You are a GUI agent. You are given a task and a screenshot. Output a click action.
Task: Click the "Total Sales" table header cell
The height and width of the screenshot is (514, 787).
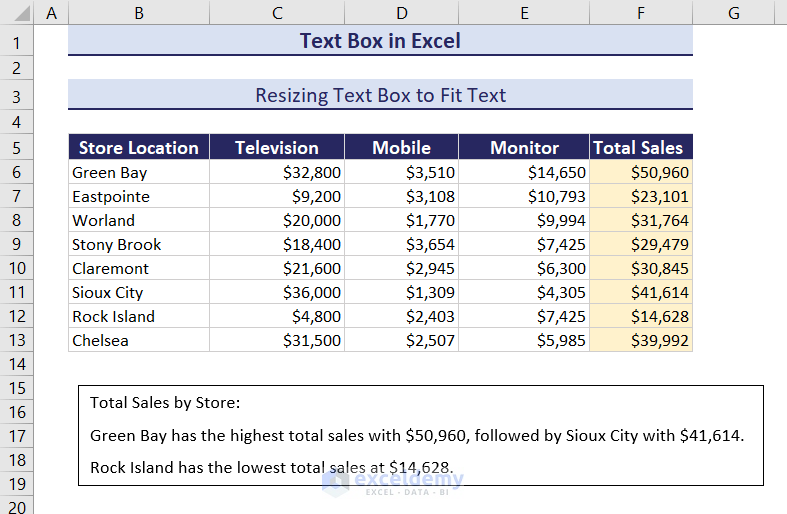coord(640,148)
